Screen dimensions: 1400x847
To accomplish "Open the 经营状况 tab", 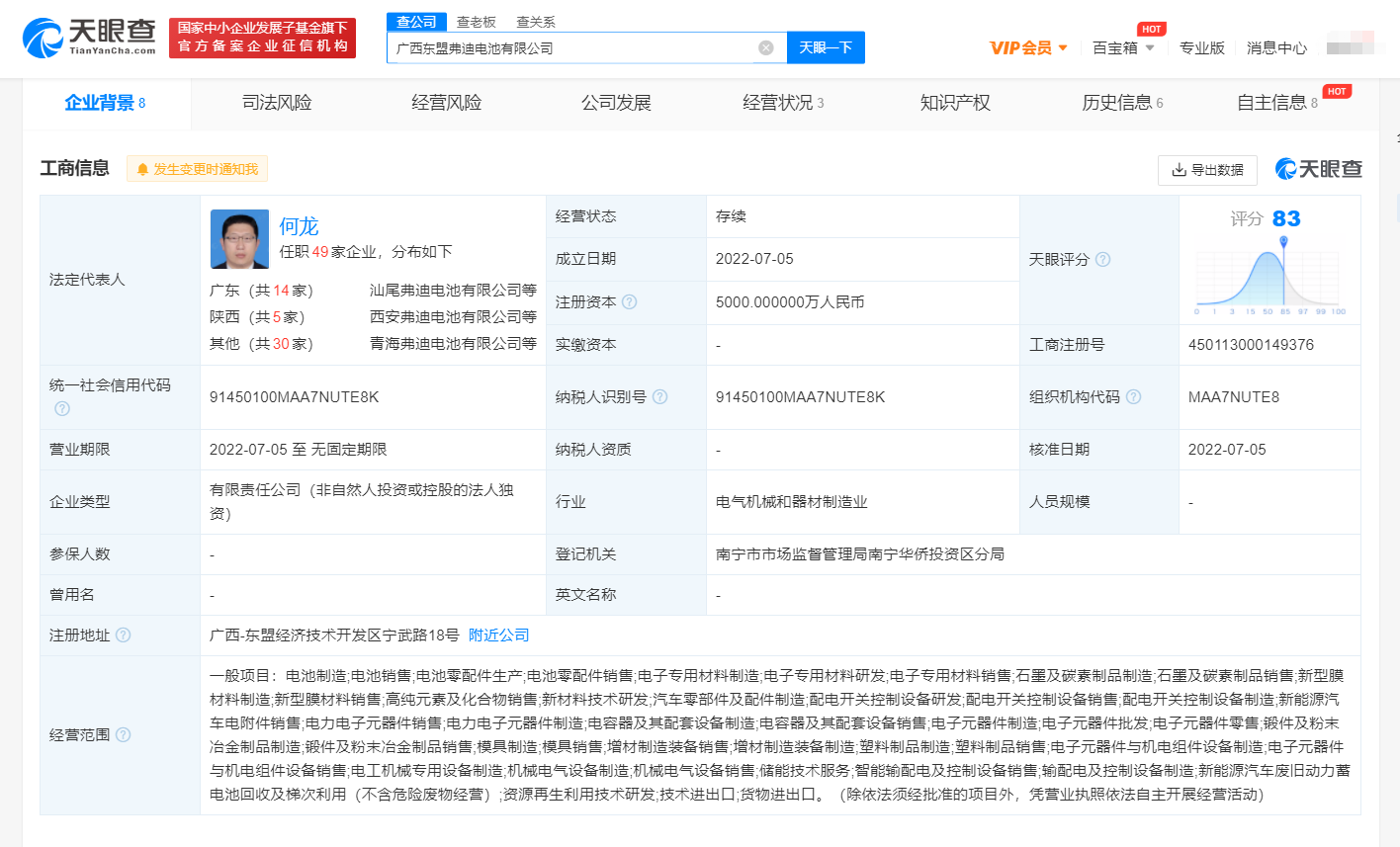I will pos(783,103).
